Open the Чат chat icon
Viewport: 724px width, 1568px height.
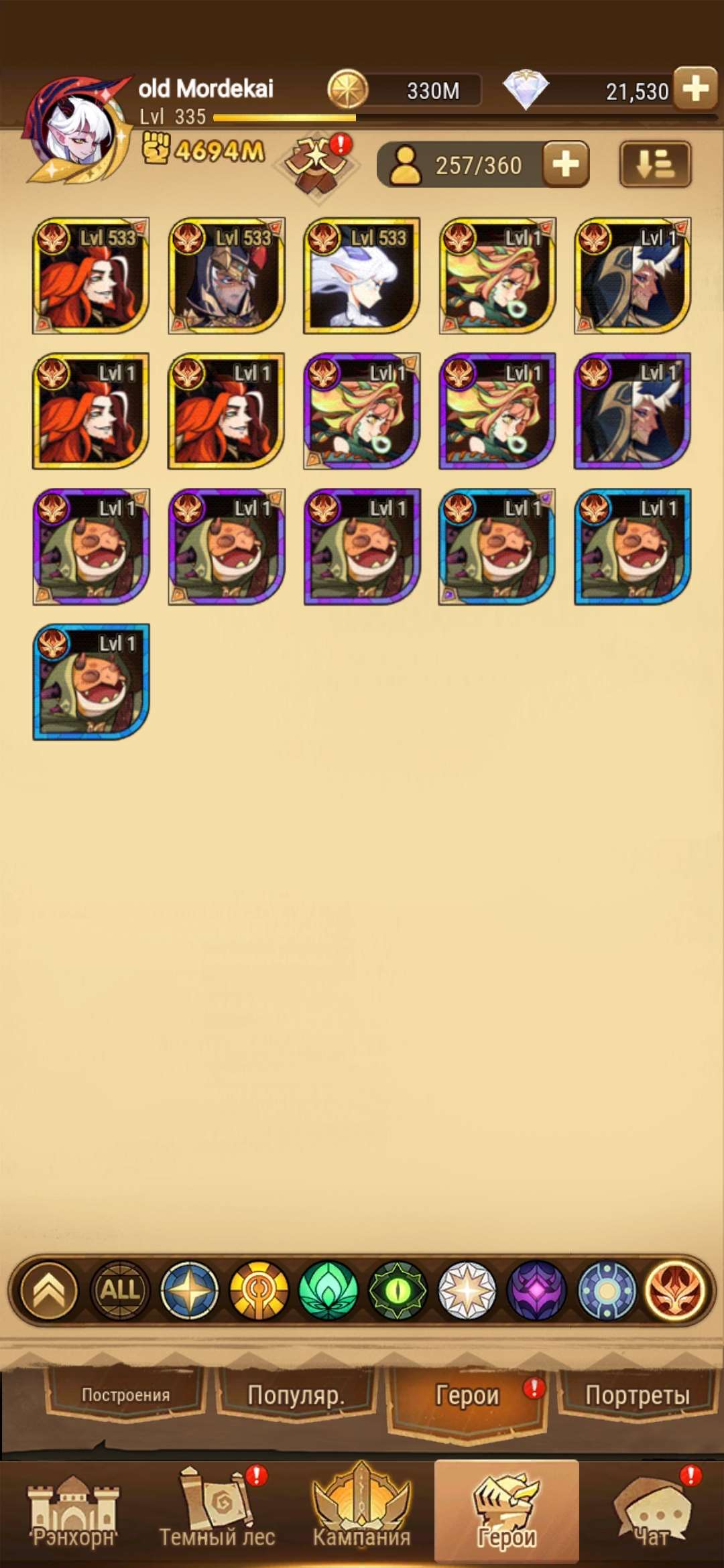(652, 1512)
